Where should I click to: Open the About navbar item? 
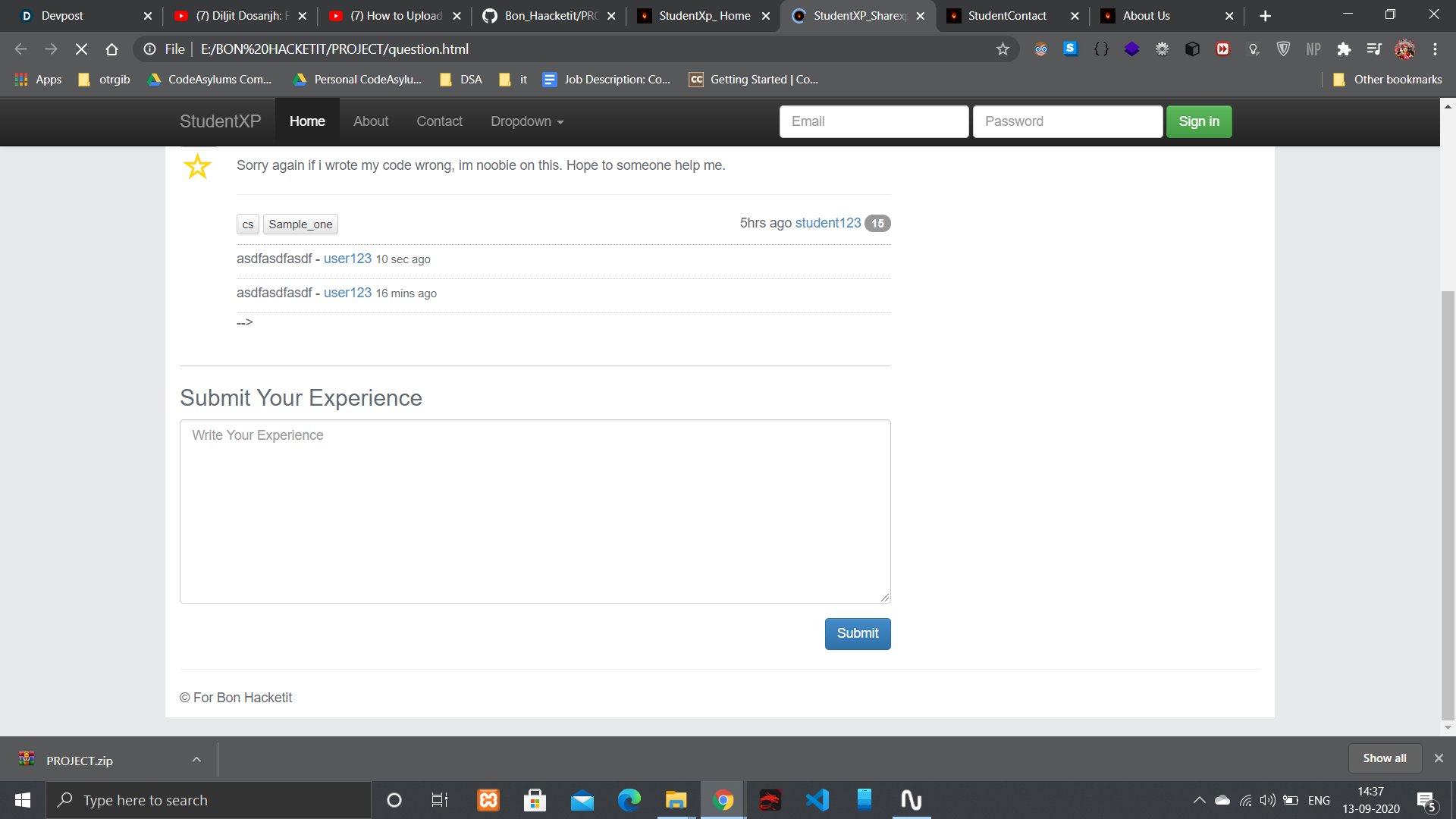point(370,121)
